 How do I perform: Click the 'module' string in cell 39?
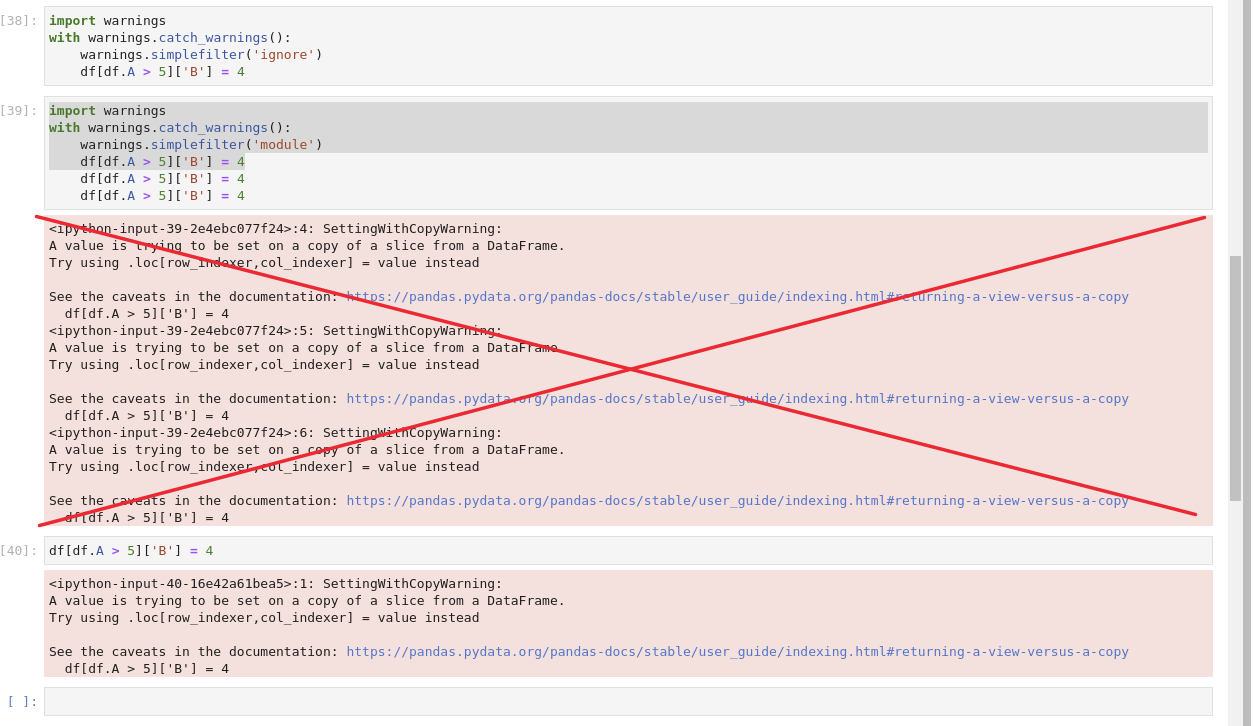[x=285, y=144]
